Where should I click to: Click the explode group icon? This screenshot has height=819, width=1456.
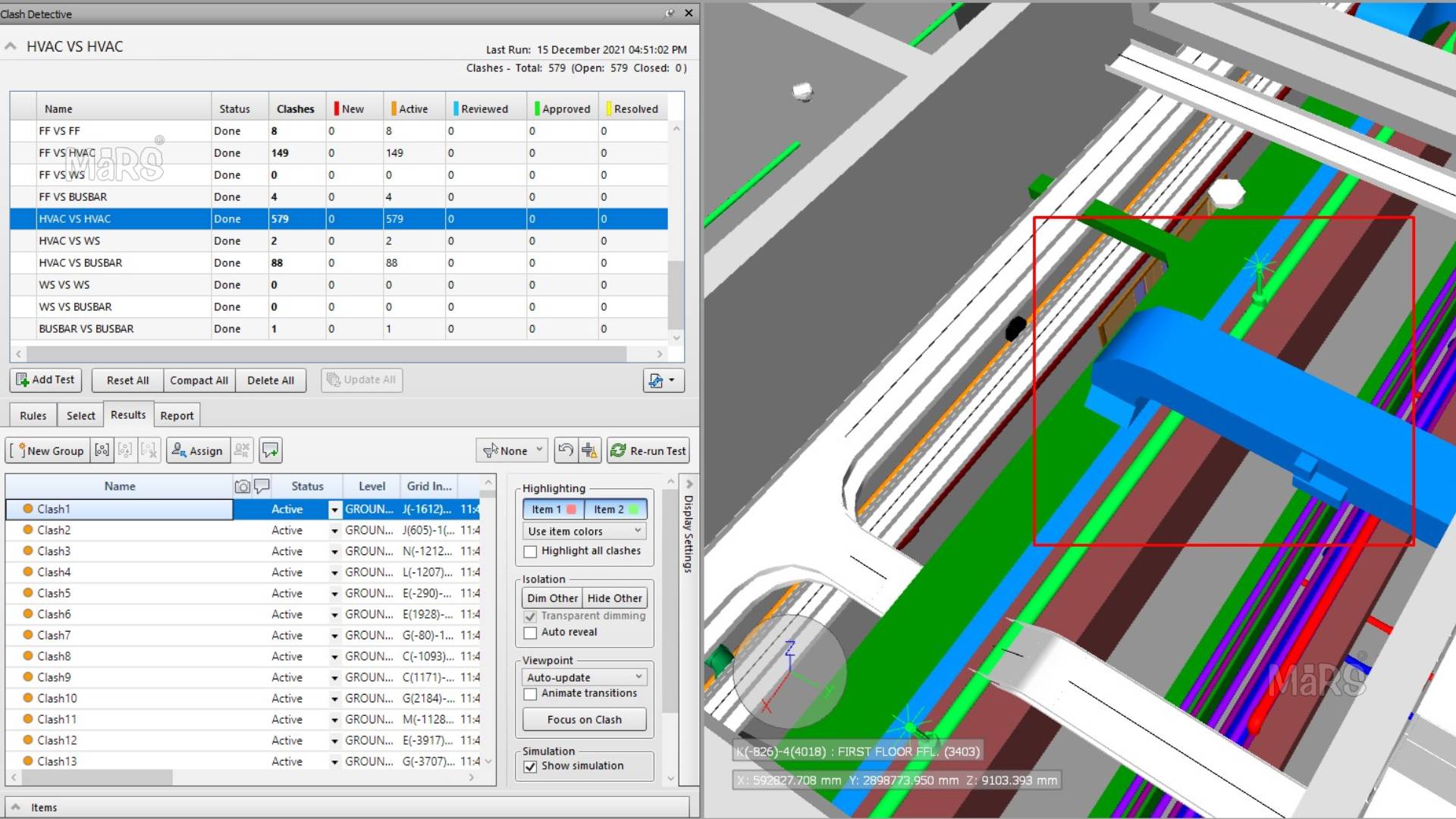point(125,450)
